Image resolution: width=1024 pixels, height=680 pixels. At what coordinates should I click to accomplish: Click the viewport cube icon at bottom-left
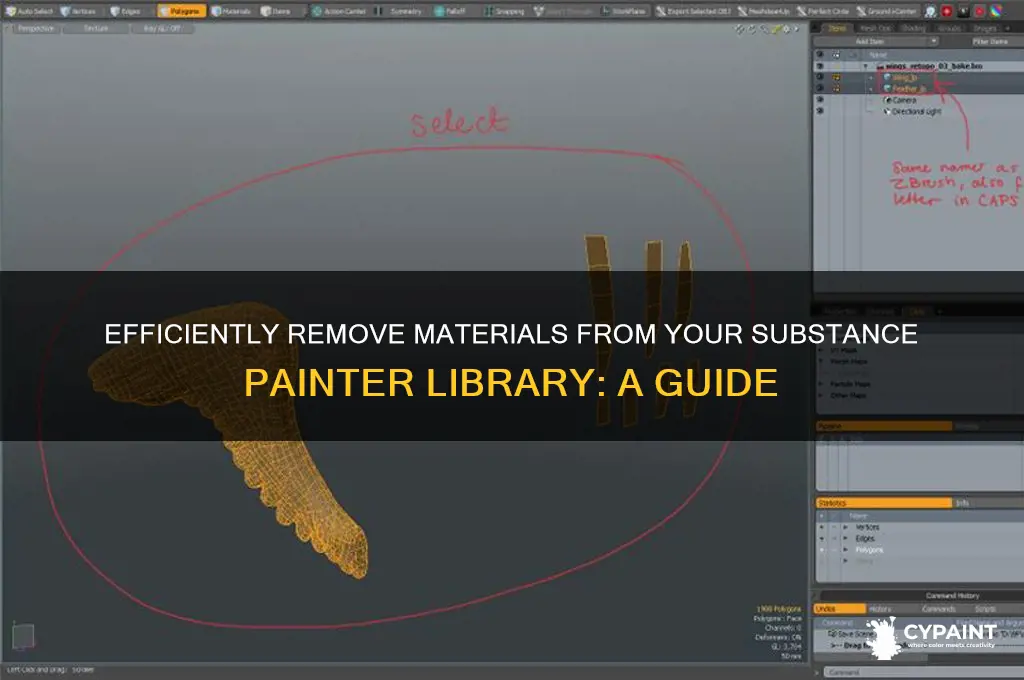coord(24,636)
